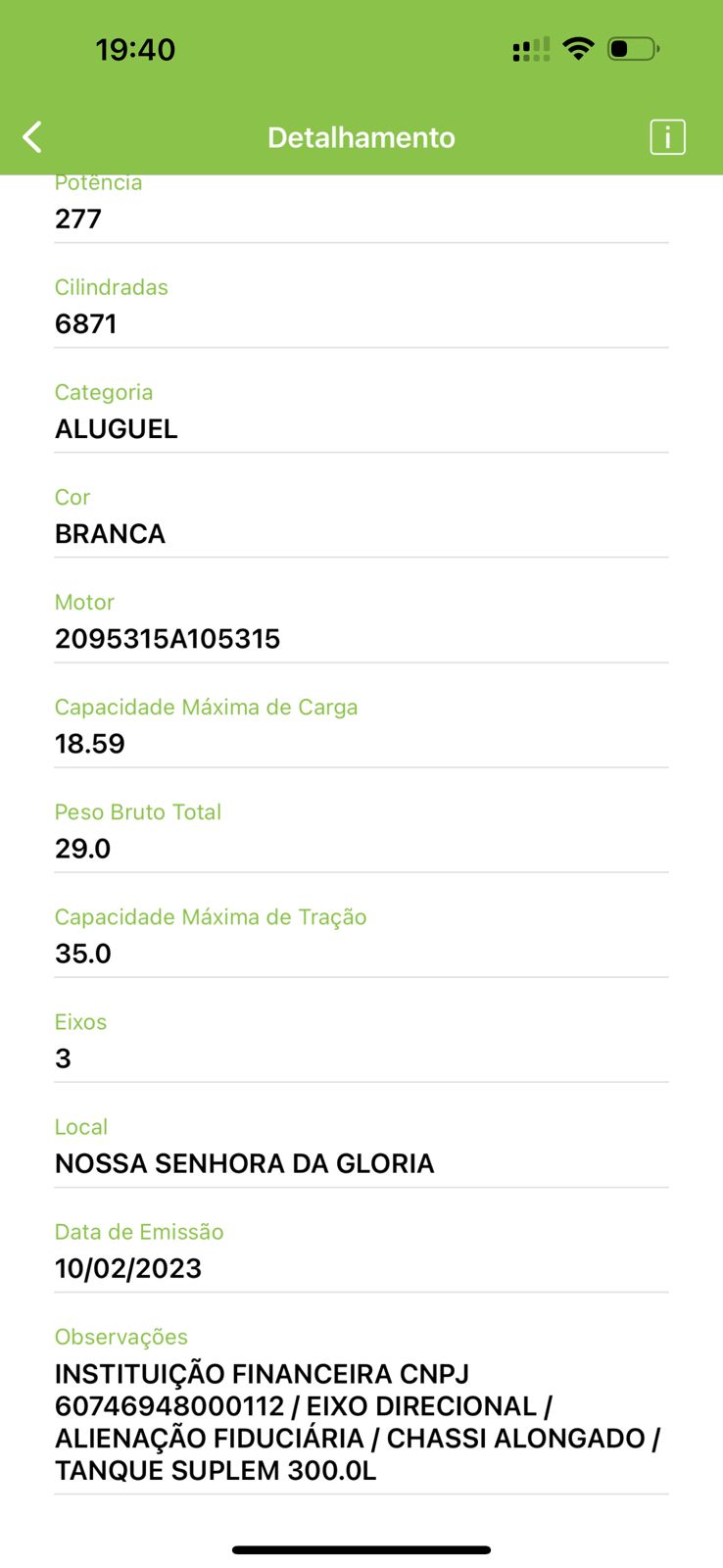Tap the Wi-Fi status icon
This screenshot has width=723, height=1568.
[579, 49]
